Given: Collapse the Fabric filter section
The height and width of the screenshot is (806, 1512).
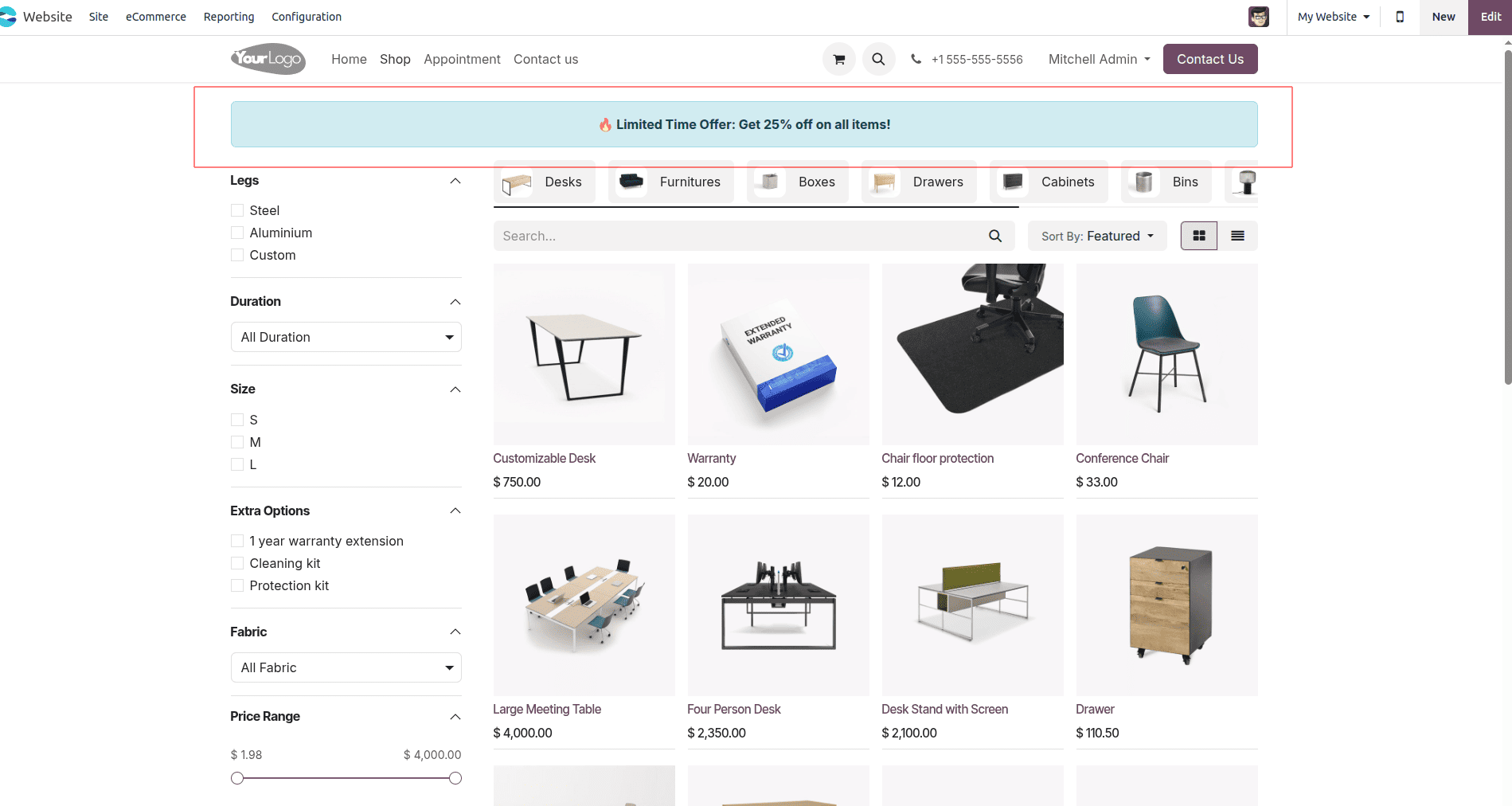Looking at the screenshot, I should (455, 632).
